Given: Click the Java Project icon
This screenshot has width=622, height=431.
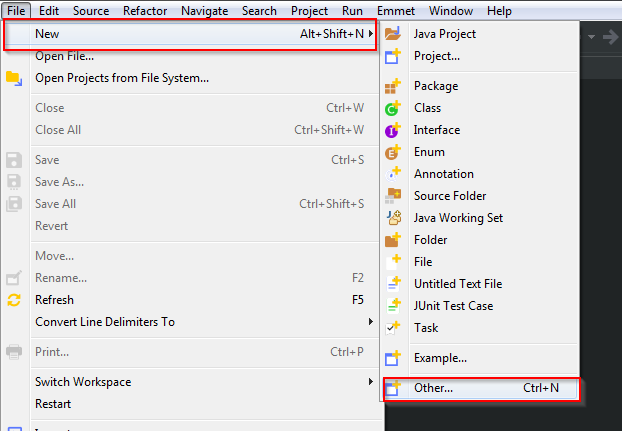Looking at the screenshot, I should pyautogui.click(x=393, y=34).
